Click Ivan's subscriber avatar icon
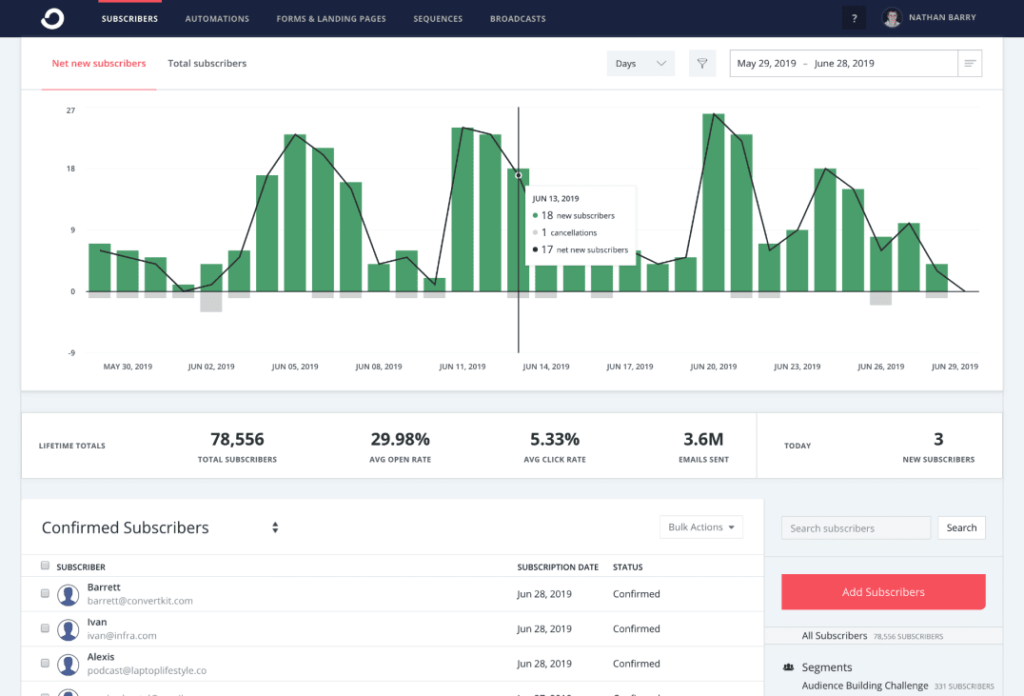The width and height of the screenshot is (1024, 696). pyautogui.click(x=68, y=630)
